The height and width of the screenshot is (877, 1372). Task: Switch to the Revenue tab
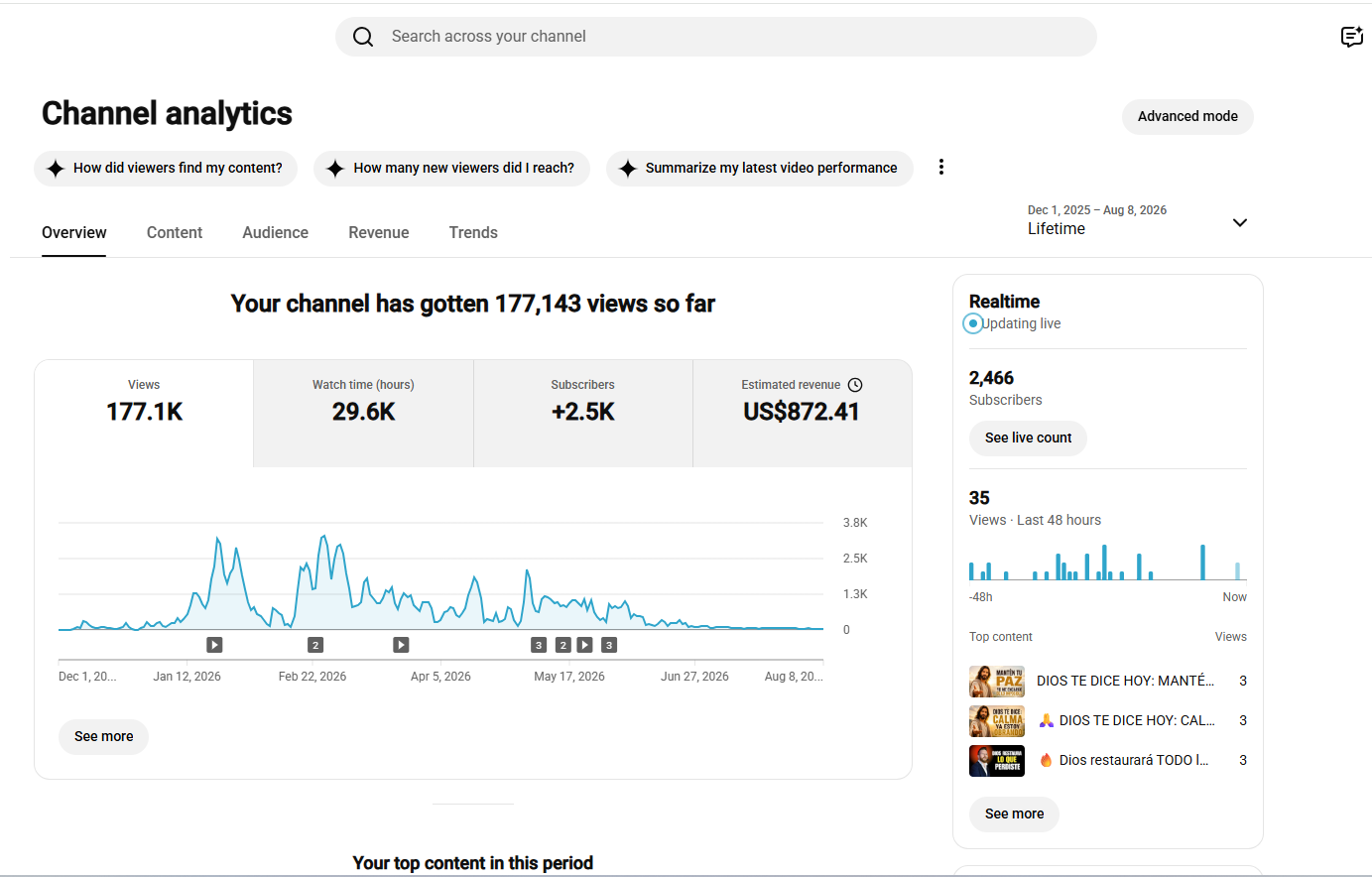[378, 232]
